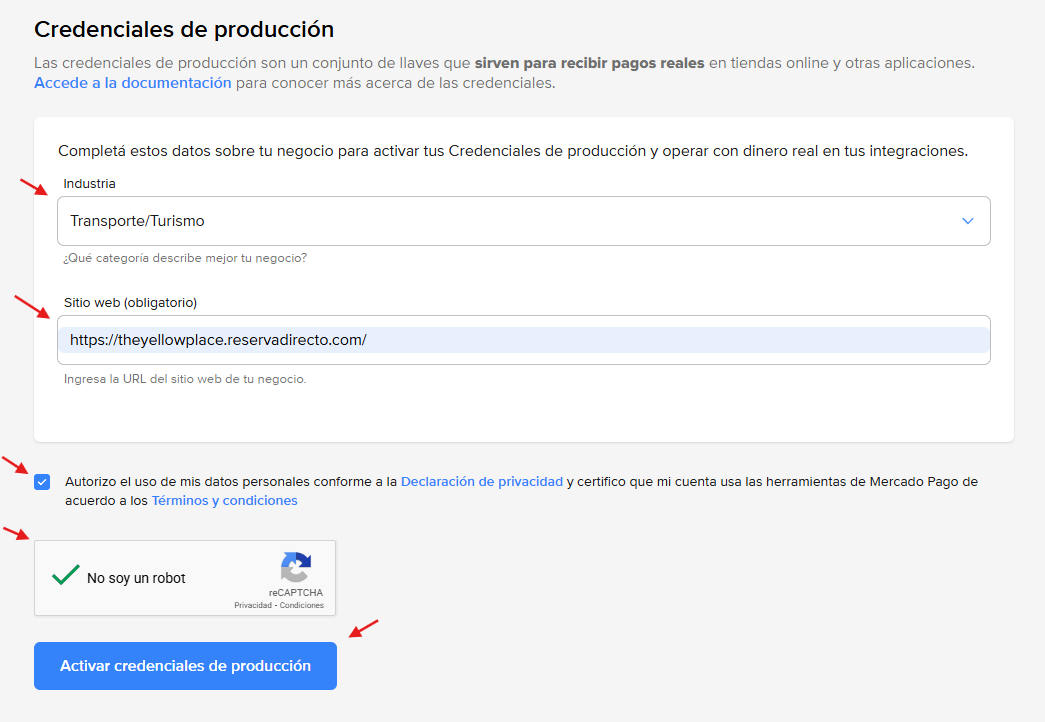Screen dimensions: 1045x722
Task: Click the red arrow pointing at Industria
Action: (x=34, y=187)
